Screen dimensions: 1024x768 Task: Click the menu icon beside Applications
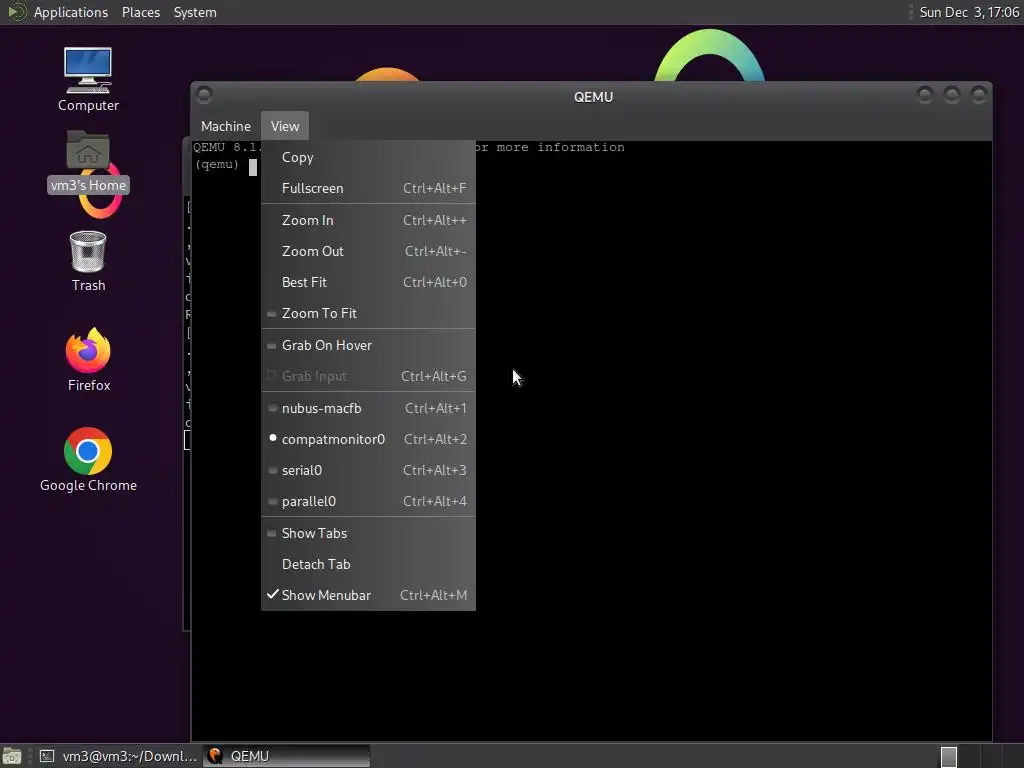pos(16,12)
